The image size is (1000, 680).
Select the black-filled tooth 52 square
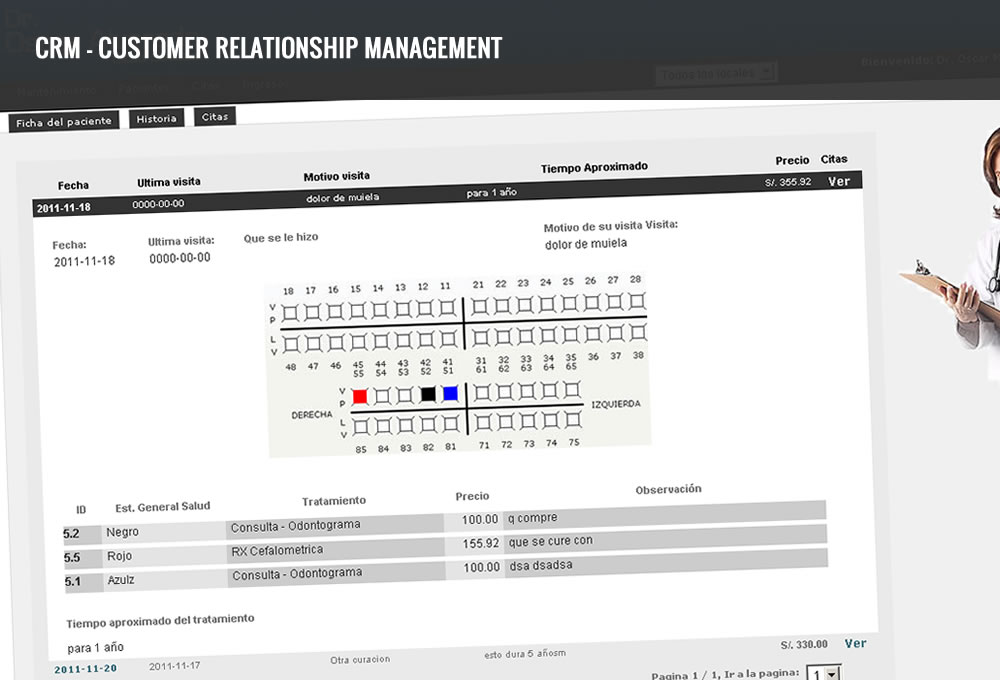tap(428, 395)
